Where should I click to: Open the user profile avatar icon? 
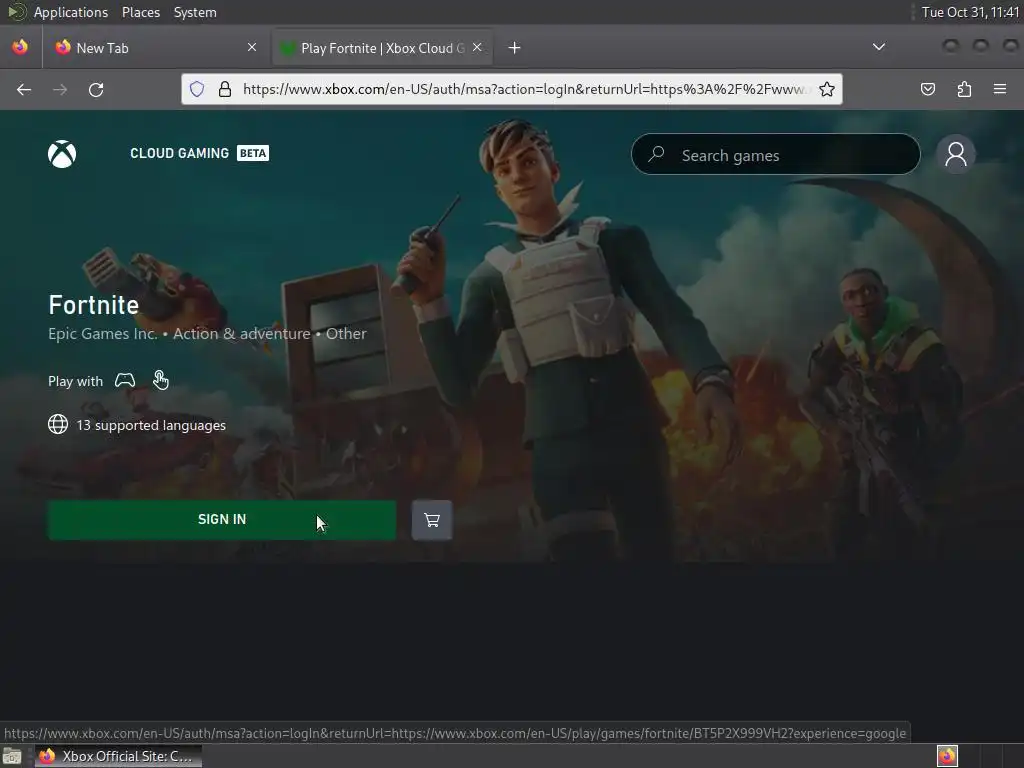[955, 154]
